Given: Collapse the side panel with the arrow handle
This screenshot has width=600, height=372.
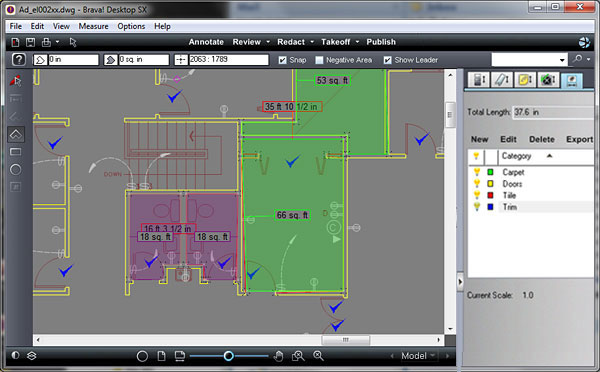Looking at the screenshot, I should click(x=460, y=282).
